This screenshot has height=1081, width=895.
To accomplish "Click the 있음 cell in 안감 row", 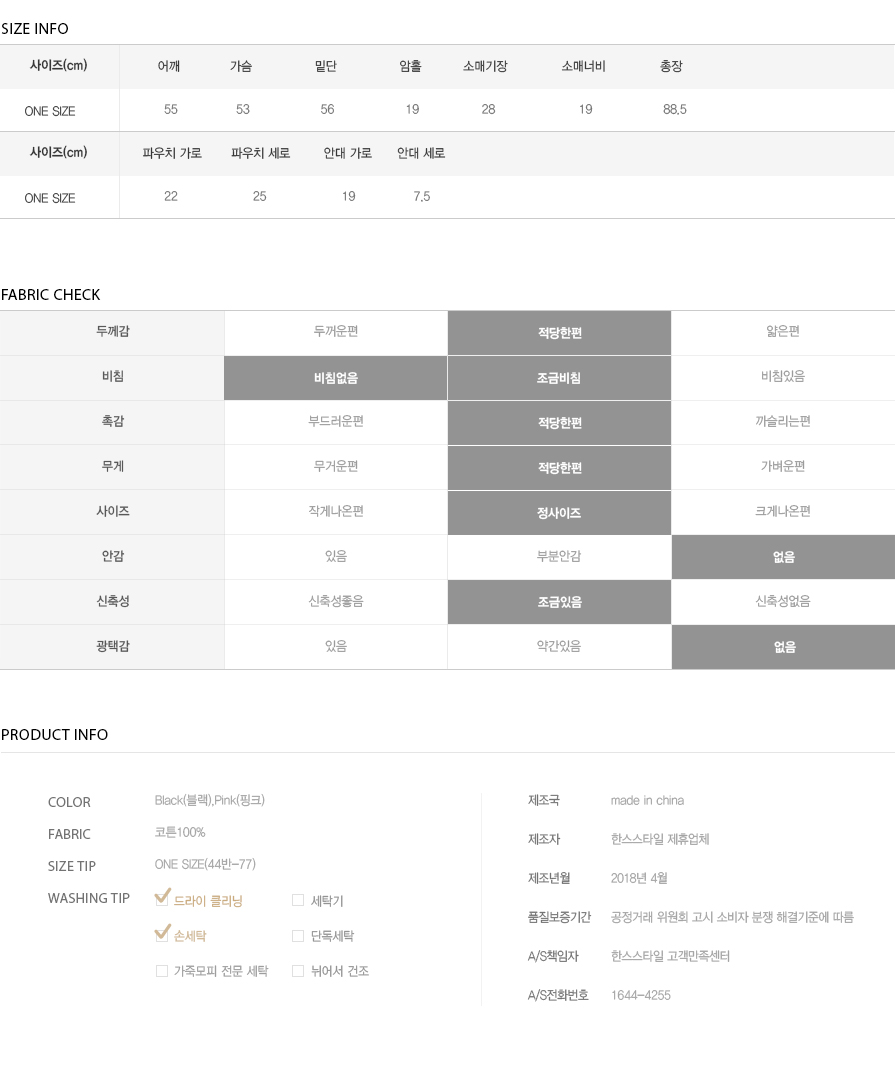I will 336,556.
